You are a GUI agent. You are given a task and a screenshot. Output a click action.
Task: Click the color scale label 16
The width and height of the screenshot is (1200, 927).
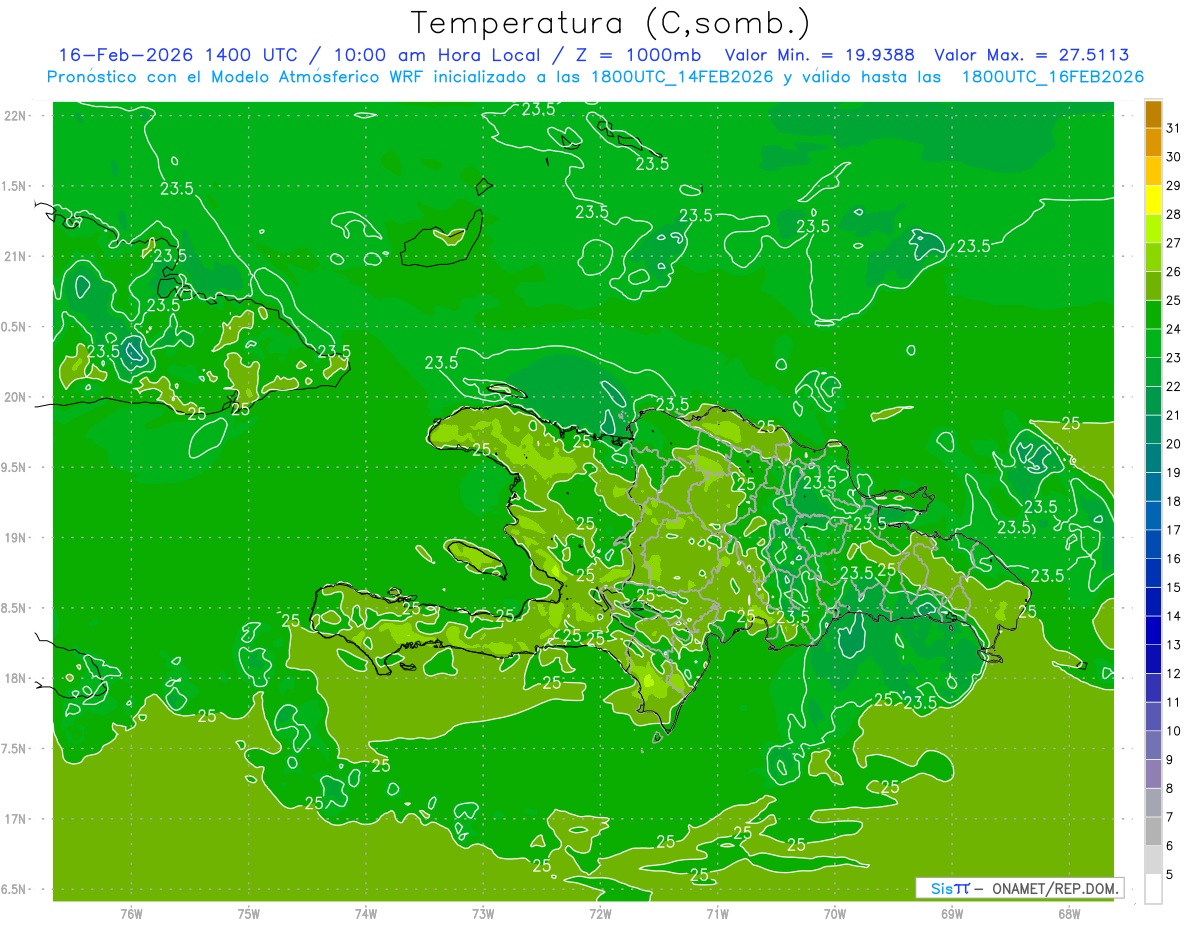[1173, 559]
